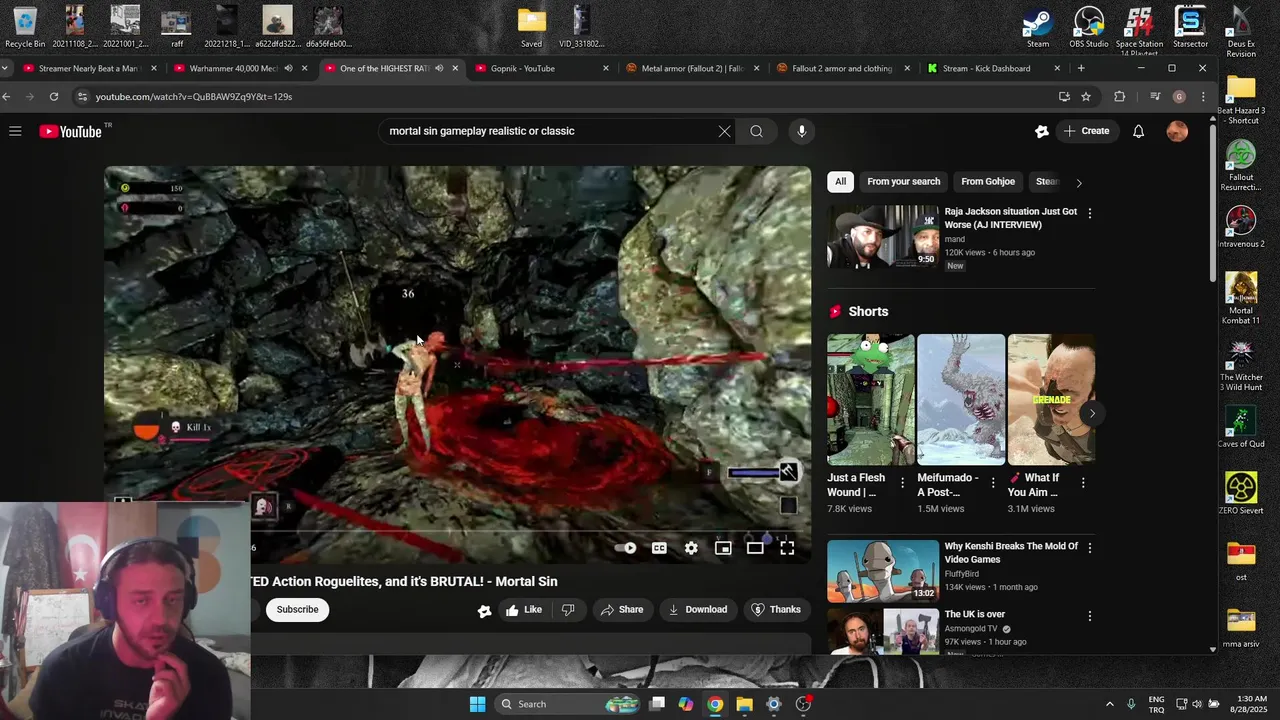Image resolution: width=1280 pixels, height=720 pixels.
Task: Enter full screen video mode
Action: pos(787,548)
